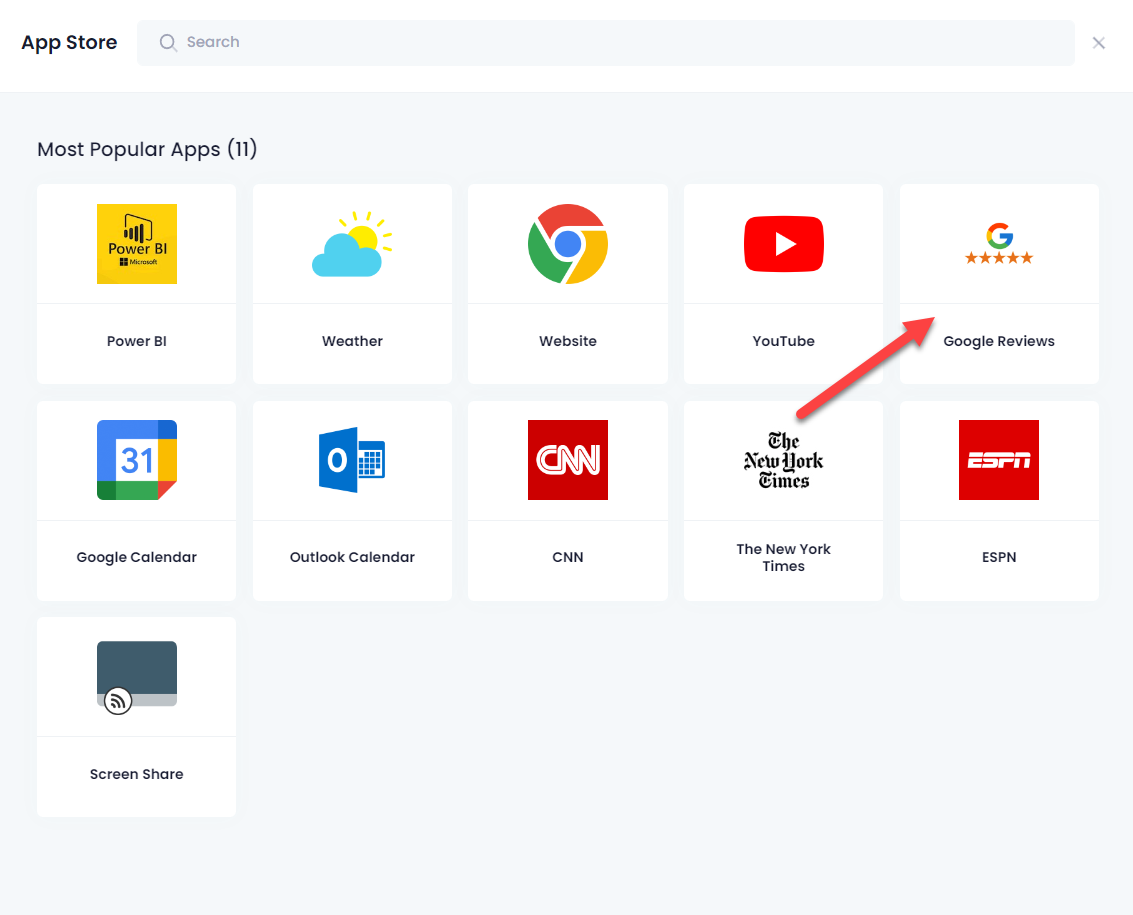Open the Power BI app icon
1133x915 pixels.
click(137, 244)
